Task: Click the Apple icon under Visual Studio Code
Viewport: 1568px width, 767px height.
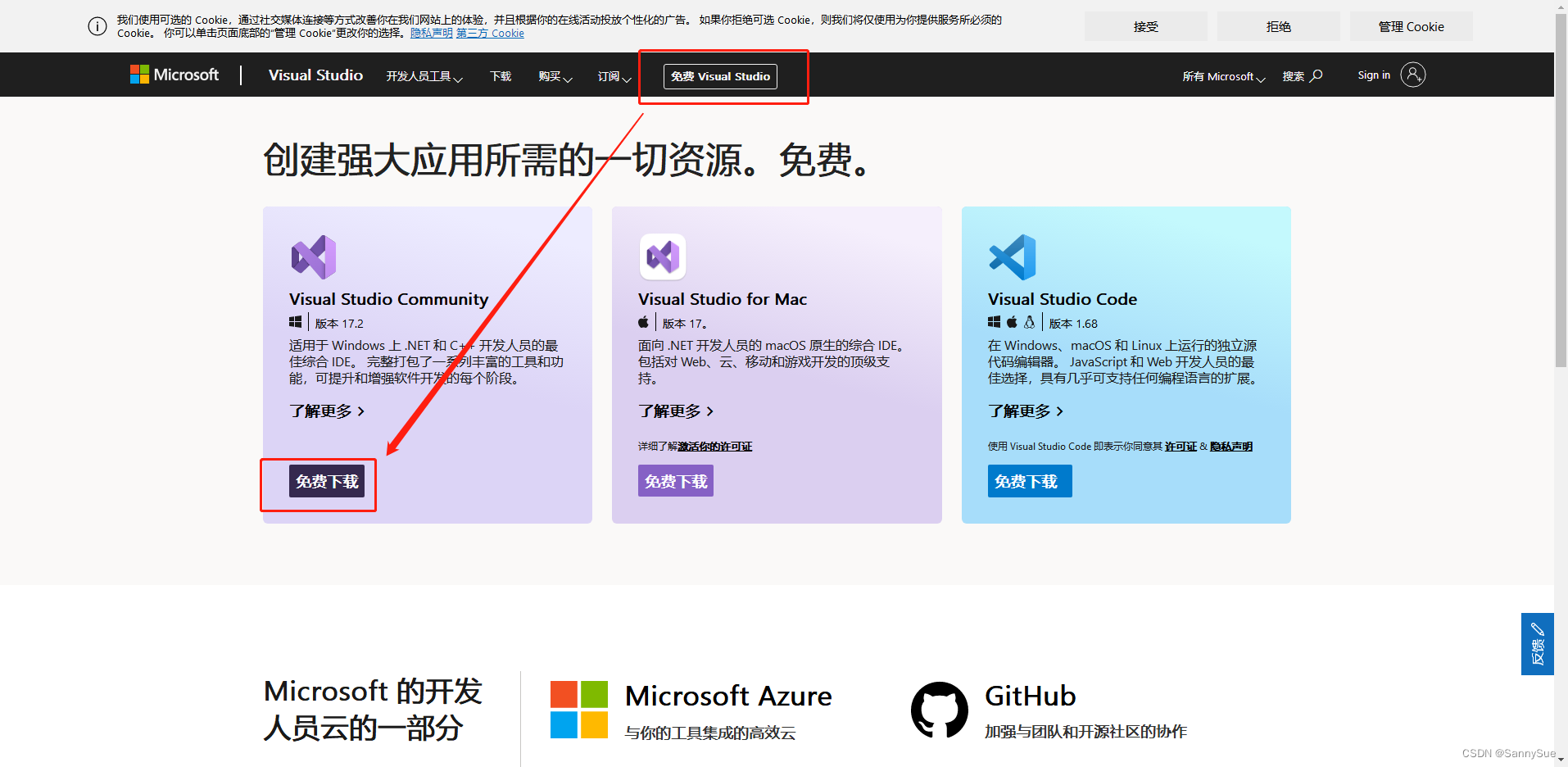Action: point(1013,322)
